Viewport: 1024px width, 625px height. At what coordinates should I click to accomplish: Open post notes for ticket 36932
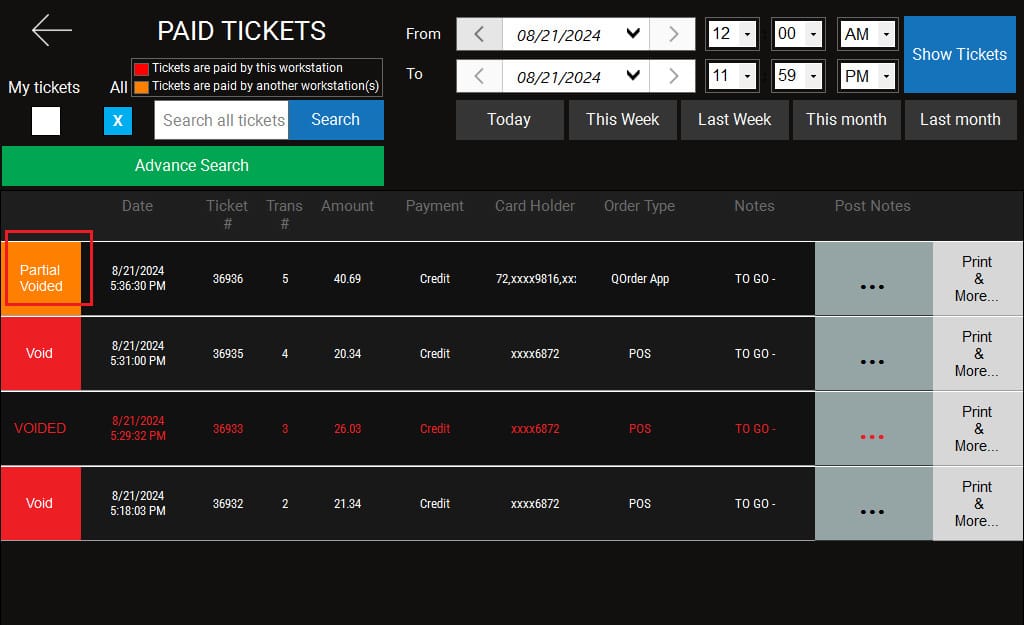(x=872, y=505)
